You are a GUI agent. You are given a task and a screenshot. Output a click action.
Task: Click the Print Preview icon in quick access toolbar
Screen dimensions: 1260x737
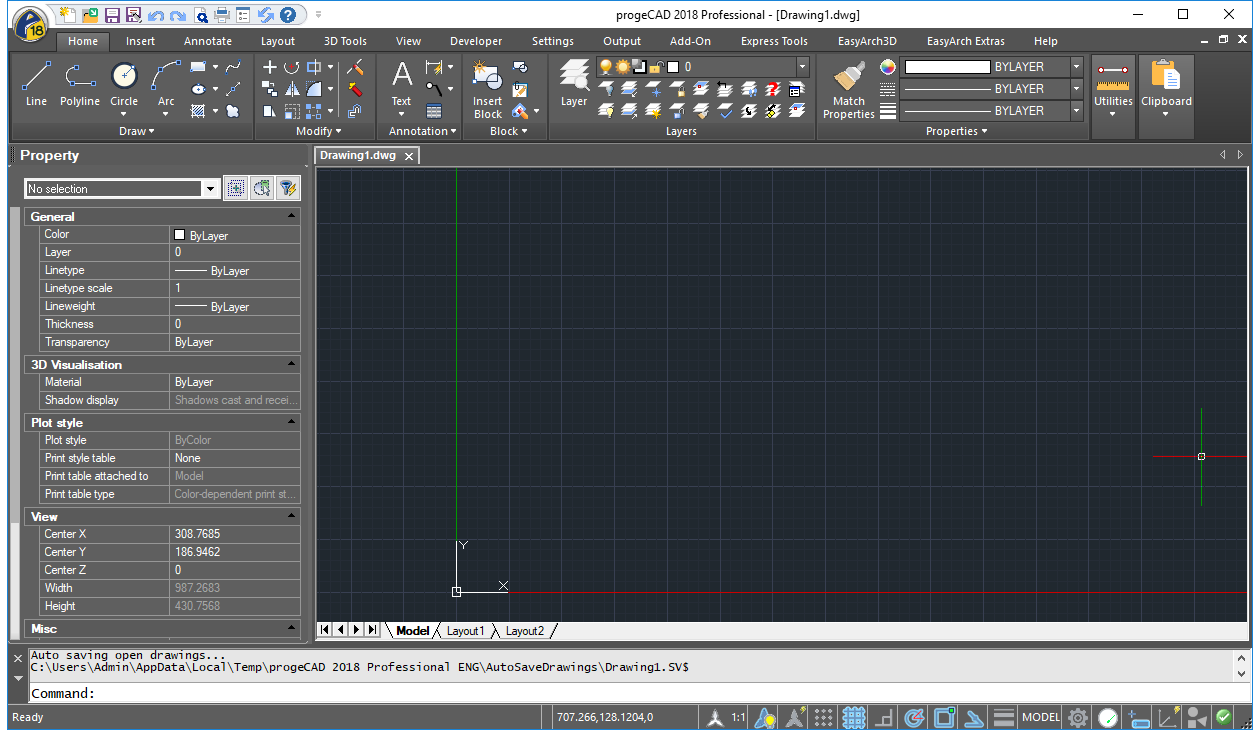(201, 15)
